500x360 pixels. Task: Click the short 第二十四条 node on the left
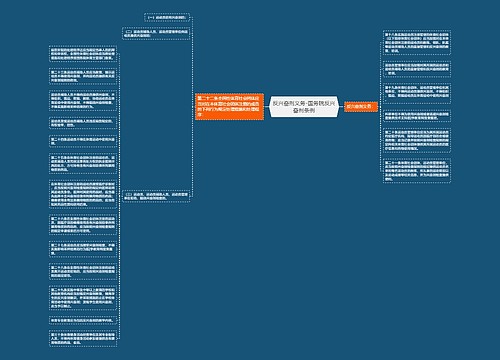83,141
